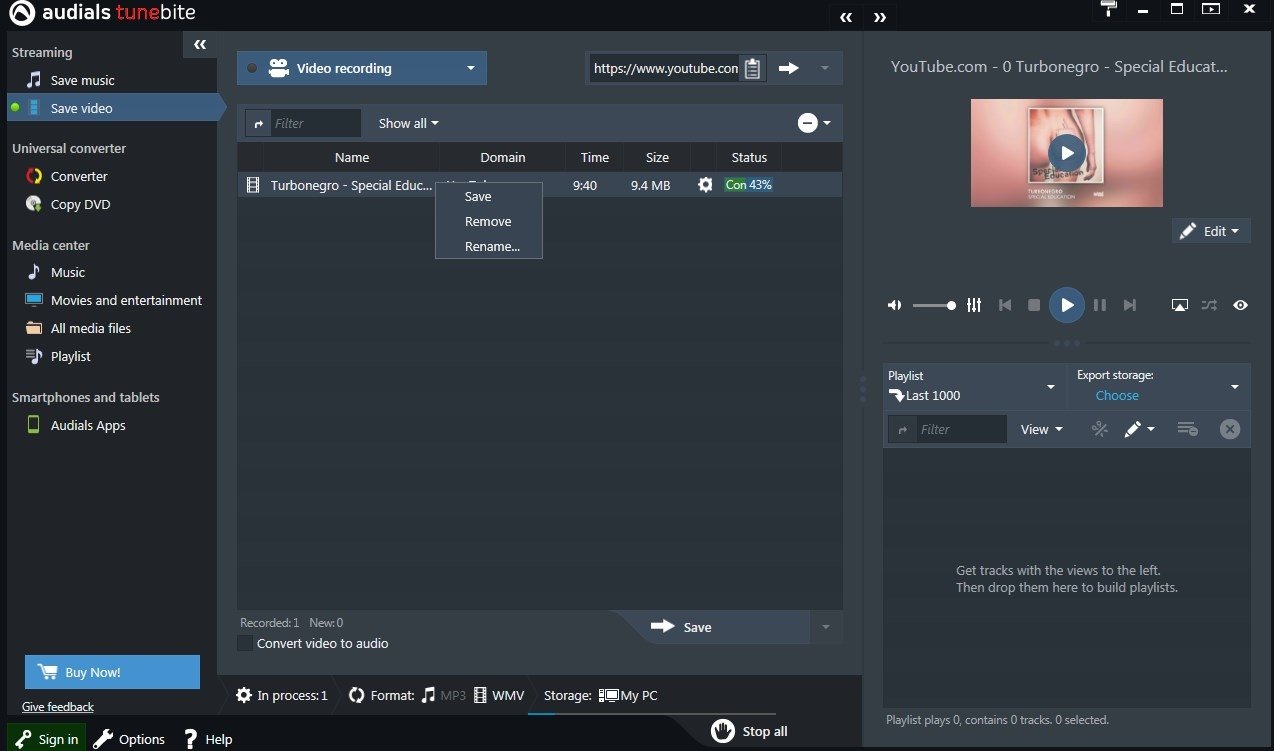Click the YouTube URL input field
The image size is (1274, 751).
pos(665,69)
